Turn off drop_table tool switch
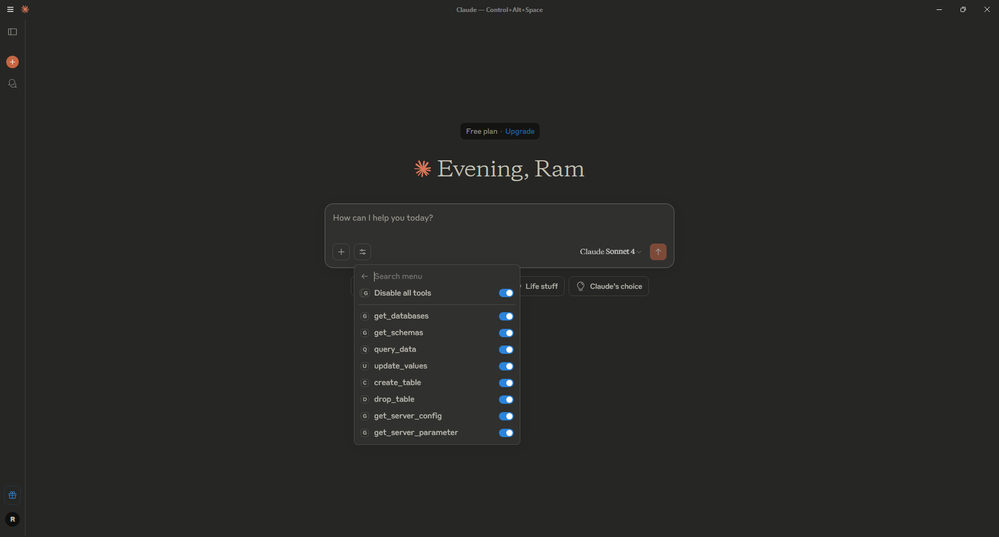Viewport: 999px width, 537px height. coord(506,399)
